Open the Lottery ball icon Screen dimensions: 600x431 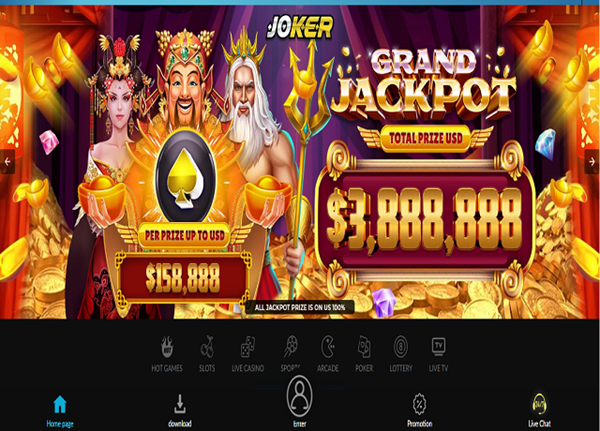click(401, 346)
